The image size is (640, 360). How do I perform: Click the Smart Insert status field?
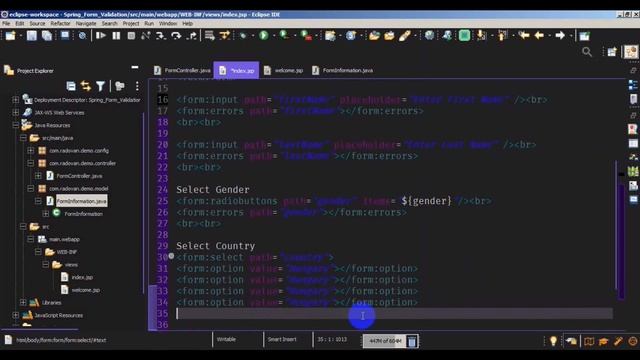[x=282, y=340]
